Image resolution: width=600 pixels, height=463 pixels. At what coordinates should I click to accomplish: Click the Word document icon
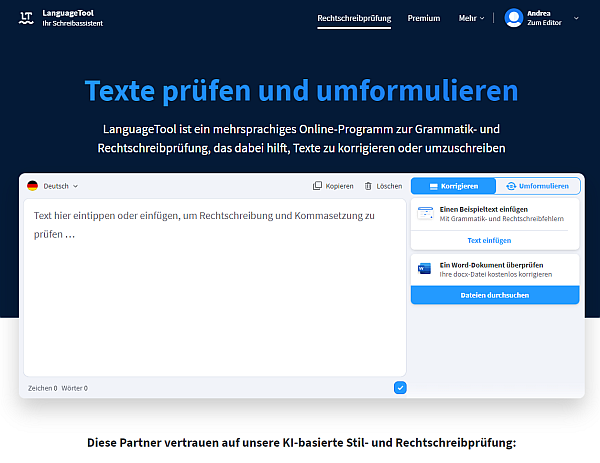pos(424,269)
